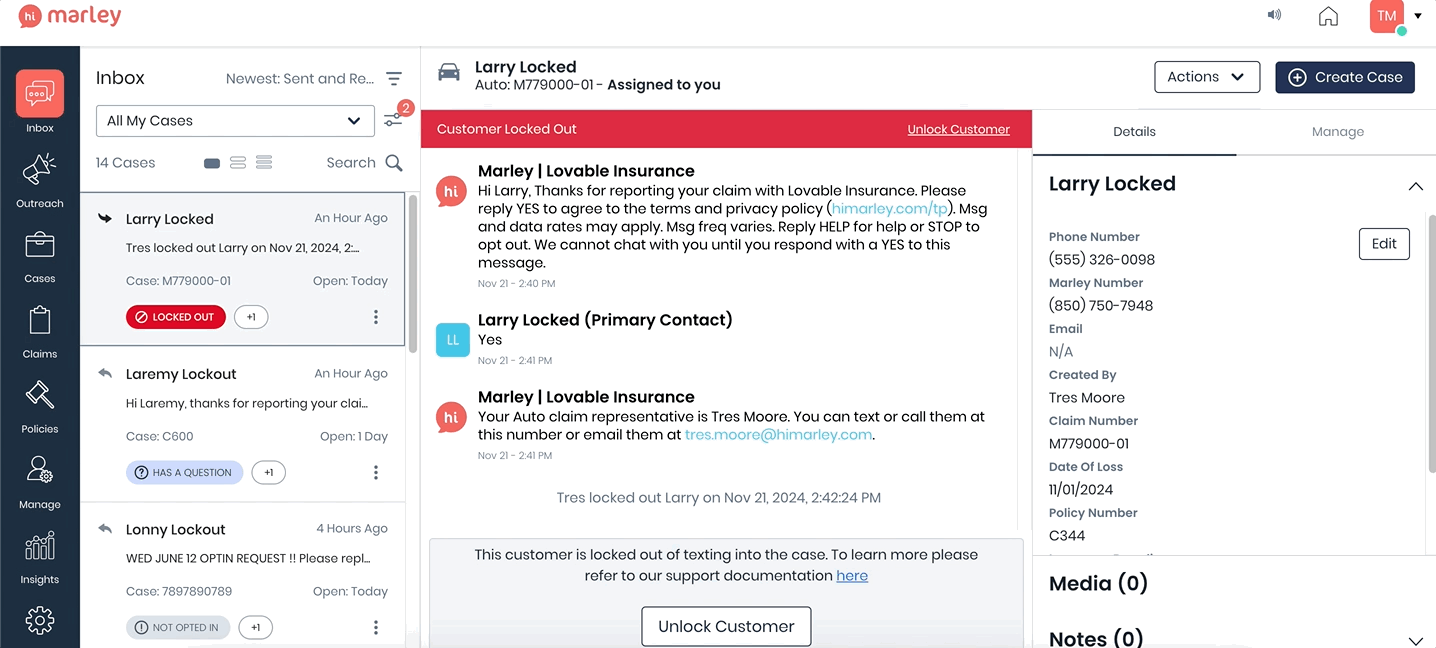Go to the home screen via the house icon
The image size is (1436, 648).
coord(1328,15)
